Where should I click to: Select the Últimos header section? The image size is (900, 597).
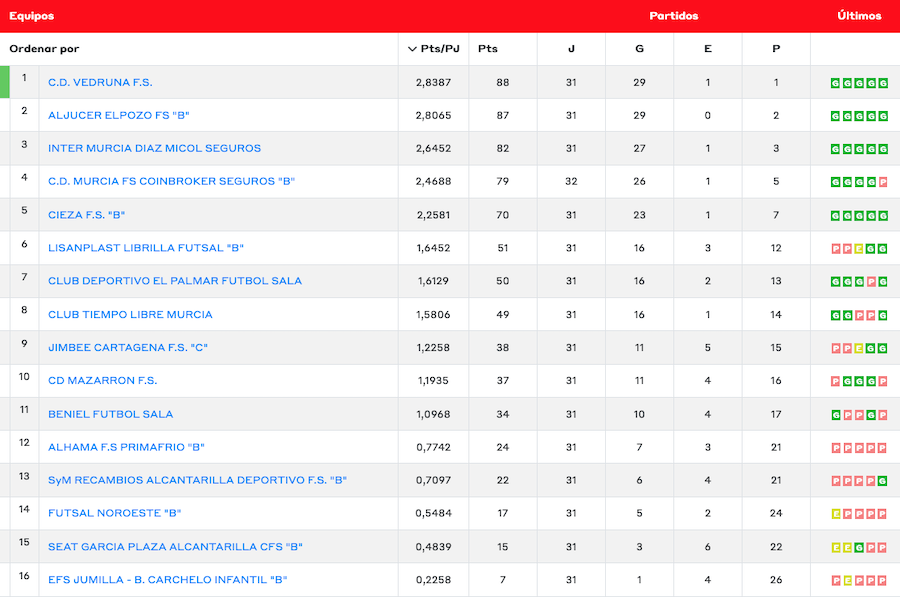(859, 16)
